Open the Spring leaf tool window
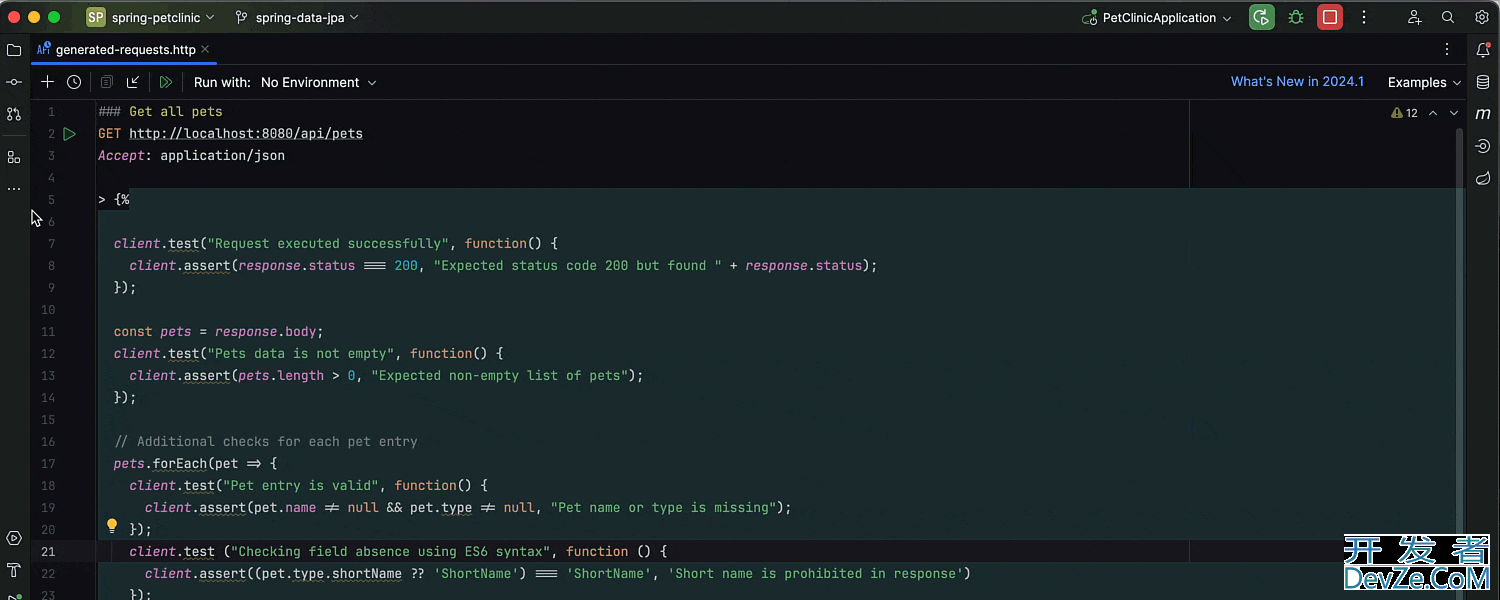This screenshot has height=600, width=1500. click(1483, 178)
